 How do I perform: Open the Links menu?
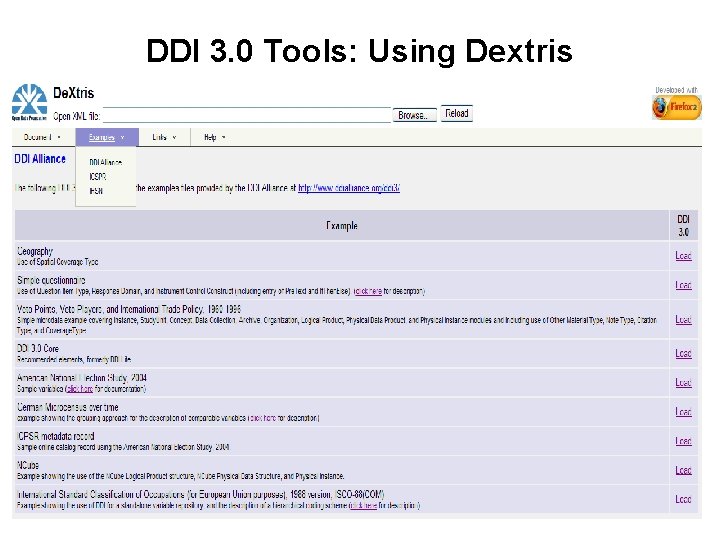tap(164, 137)
